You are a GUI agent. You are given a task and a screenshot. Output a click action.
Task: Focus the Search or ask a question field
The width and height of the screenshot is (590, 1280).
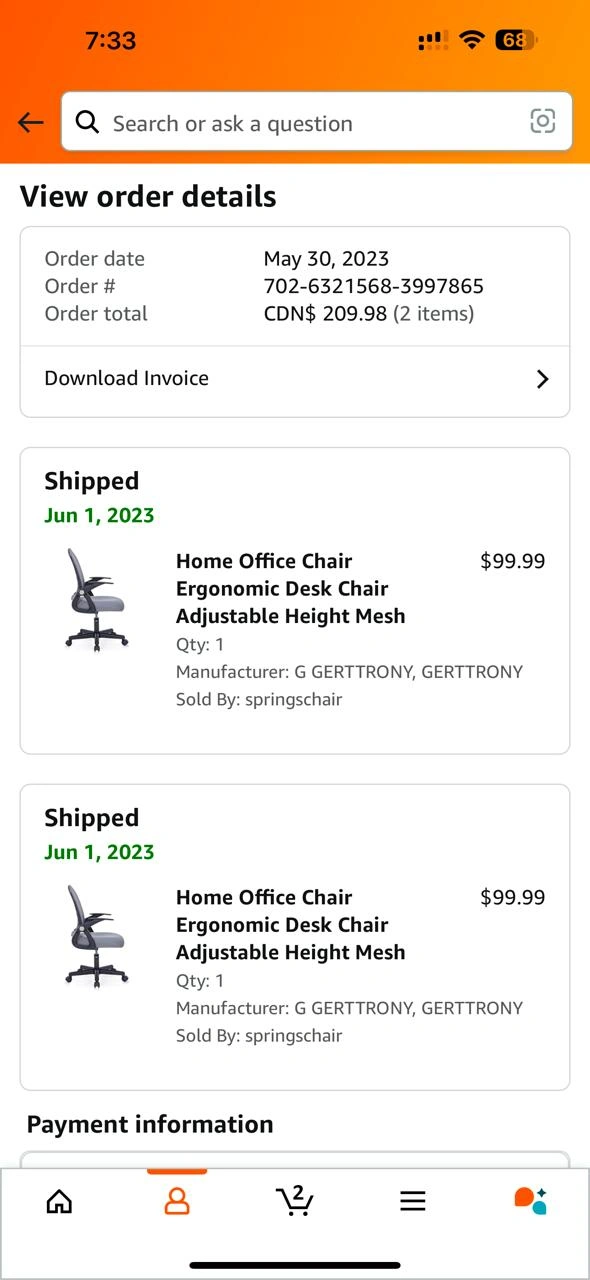point(317,122)
